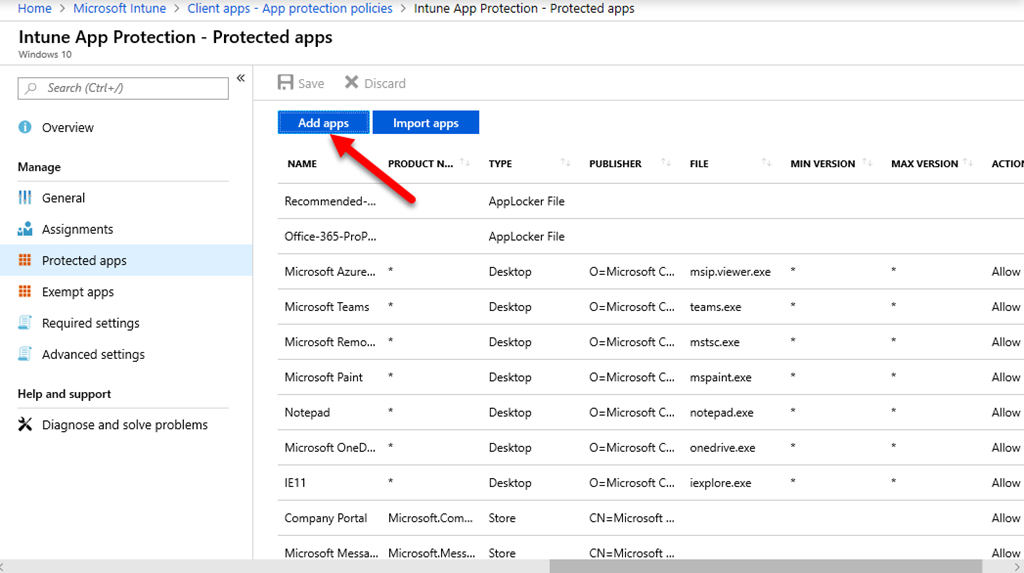Open the Protected apps menu item
Viewport: 1024px width, 573px height.
click(84, 261)
